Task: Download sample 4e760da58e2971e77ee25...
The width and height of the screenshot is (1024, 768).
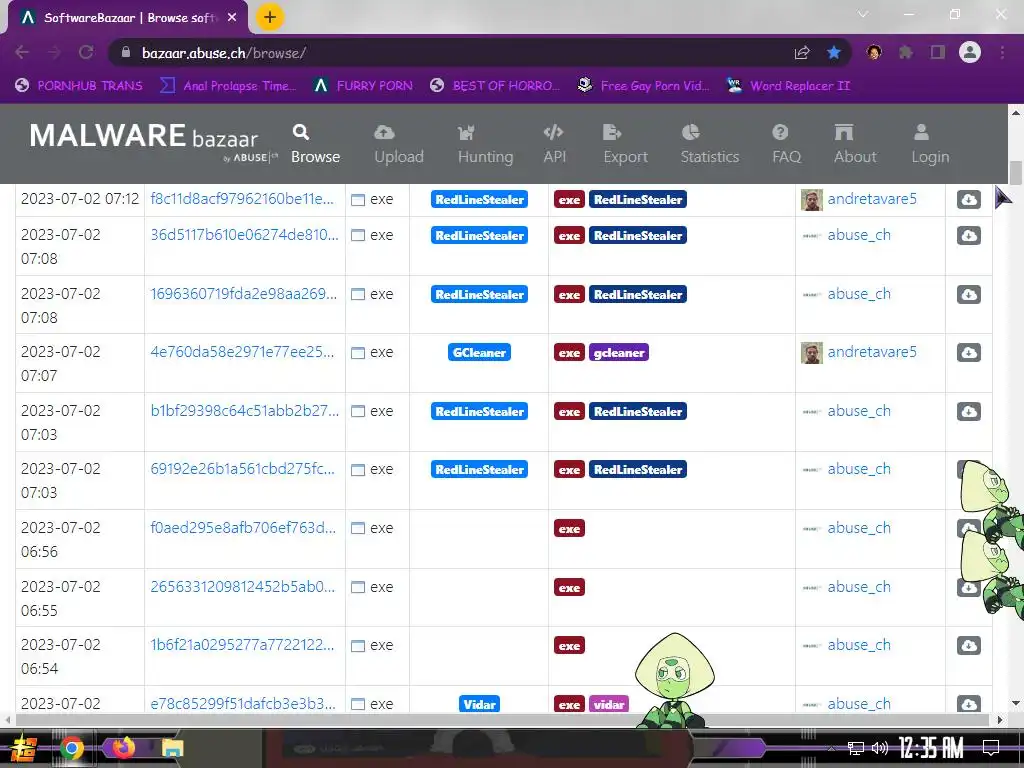Action: (x=968, y=353)
